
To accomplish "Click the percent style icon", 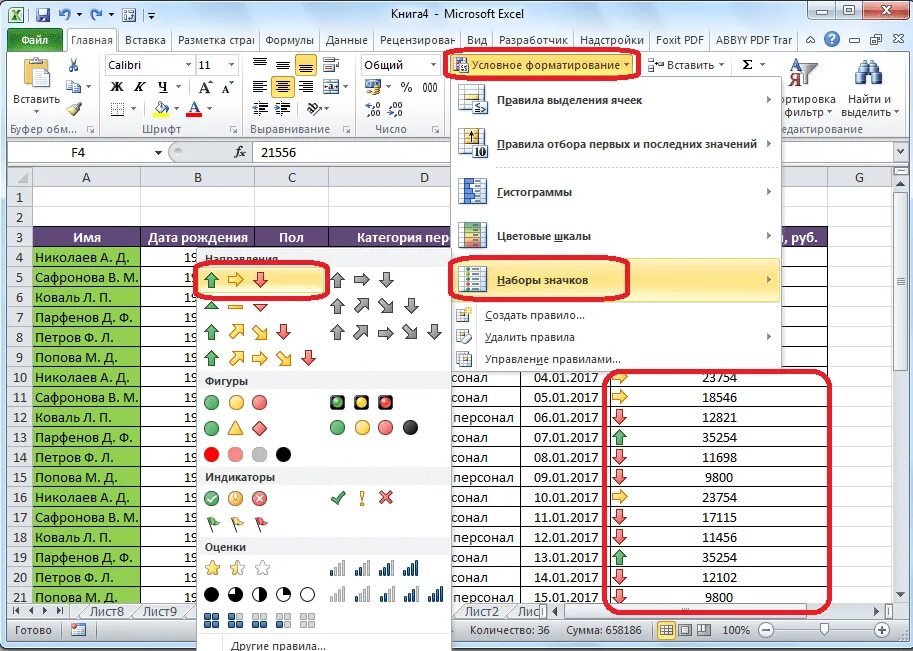I will (406, 87).
